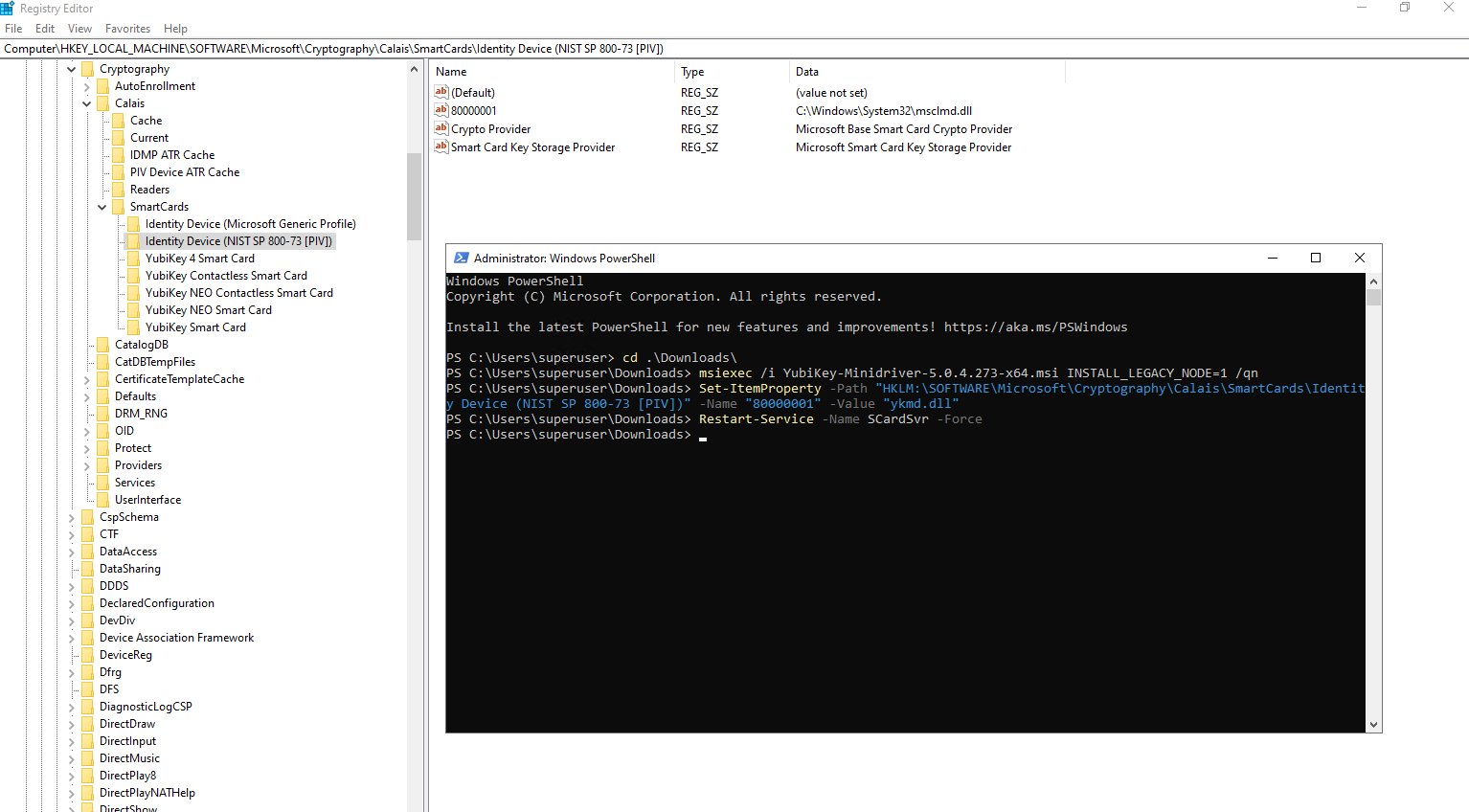Select the IDMP ATR Cache folder icon

[x=119, y=155]
